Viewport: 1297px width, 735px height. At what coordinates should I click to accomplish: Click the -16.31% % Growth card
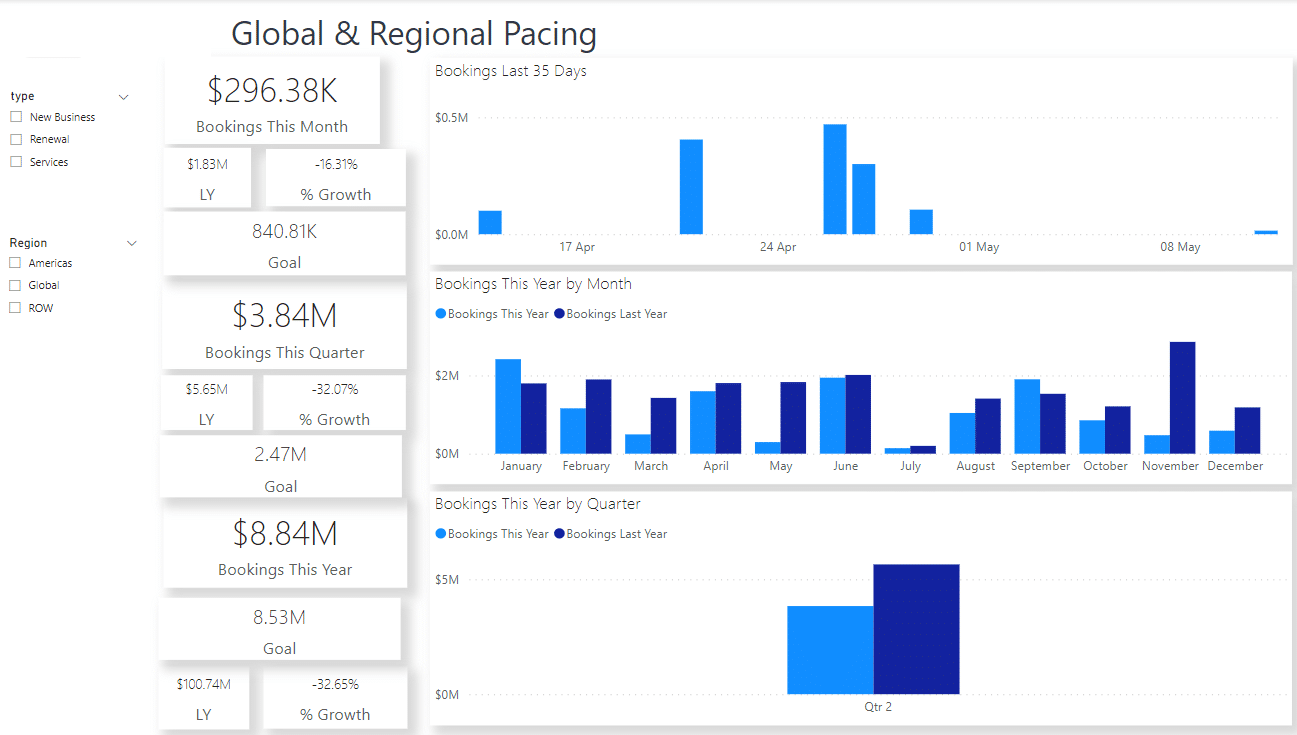(335, 177)
